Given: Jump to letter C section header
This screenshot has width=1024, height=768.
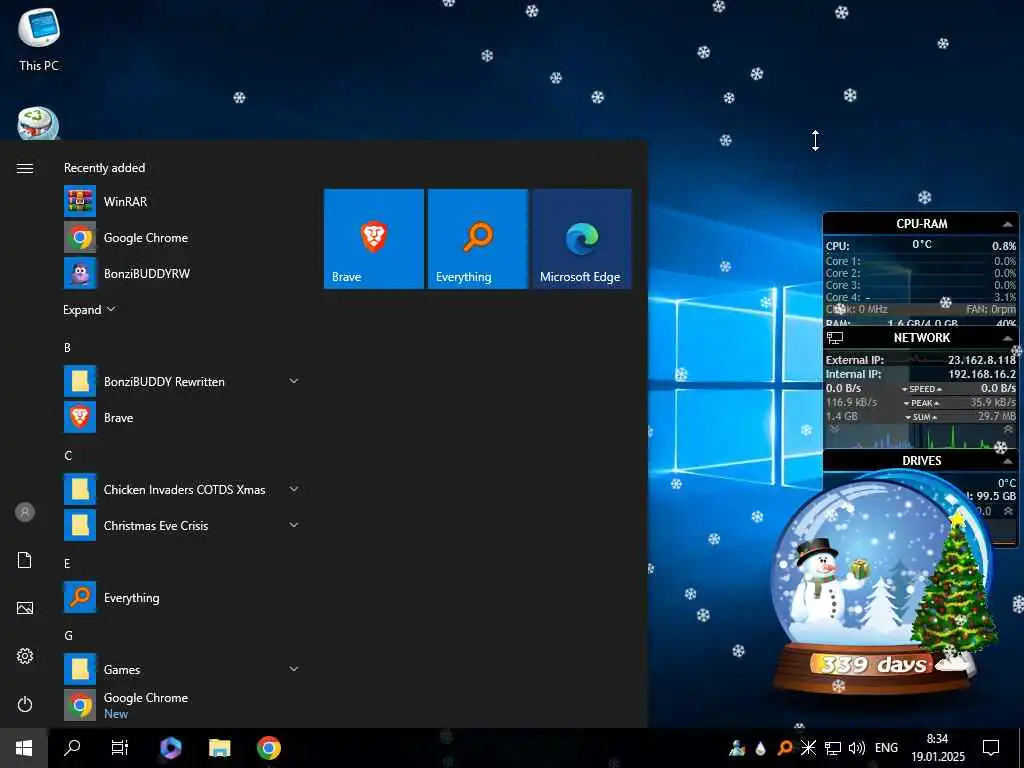Looking at the screenshot, I should click(x=68, y=455).
